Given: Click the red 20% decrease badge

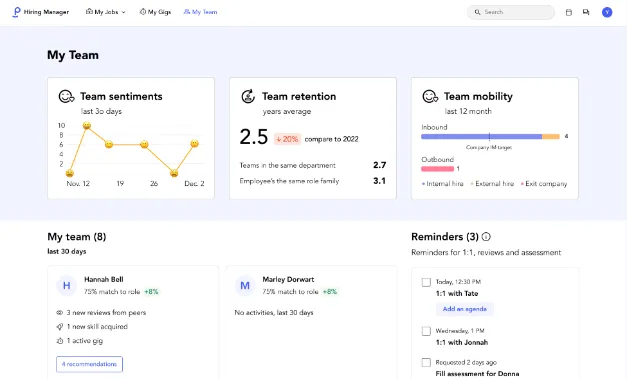Looking at the screenshot, I should click(287, 139).
